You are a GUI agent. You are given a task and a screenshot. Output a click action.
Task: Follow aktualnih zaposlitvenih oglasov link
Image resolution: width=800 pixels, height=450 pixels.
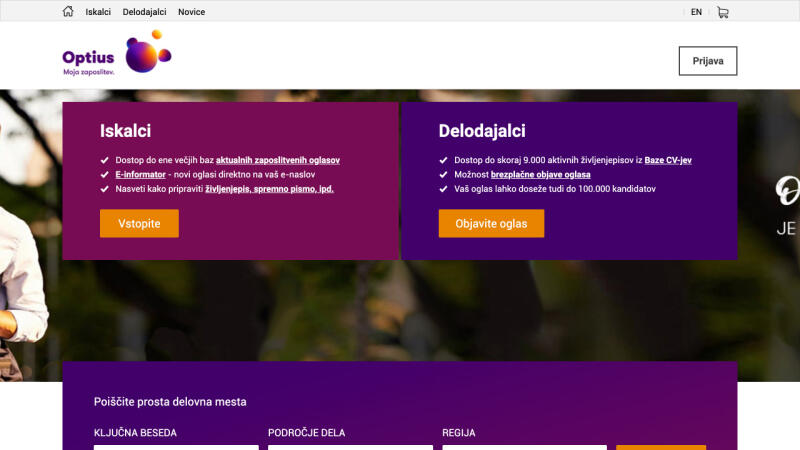(x=278, y=160)
